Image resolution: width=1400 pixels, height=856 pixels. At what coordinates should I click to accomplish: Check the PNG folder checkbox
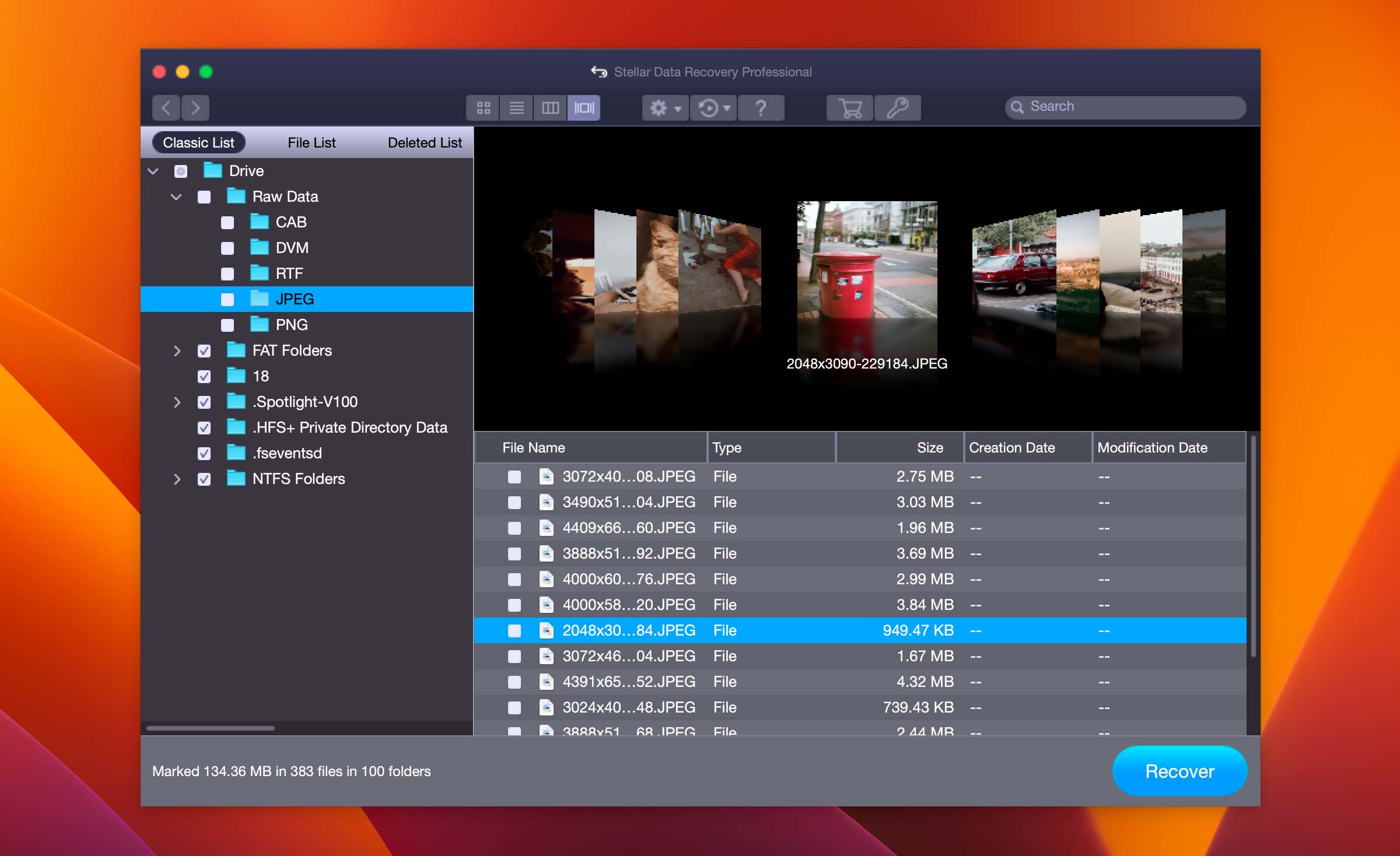click(228, 325)
